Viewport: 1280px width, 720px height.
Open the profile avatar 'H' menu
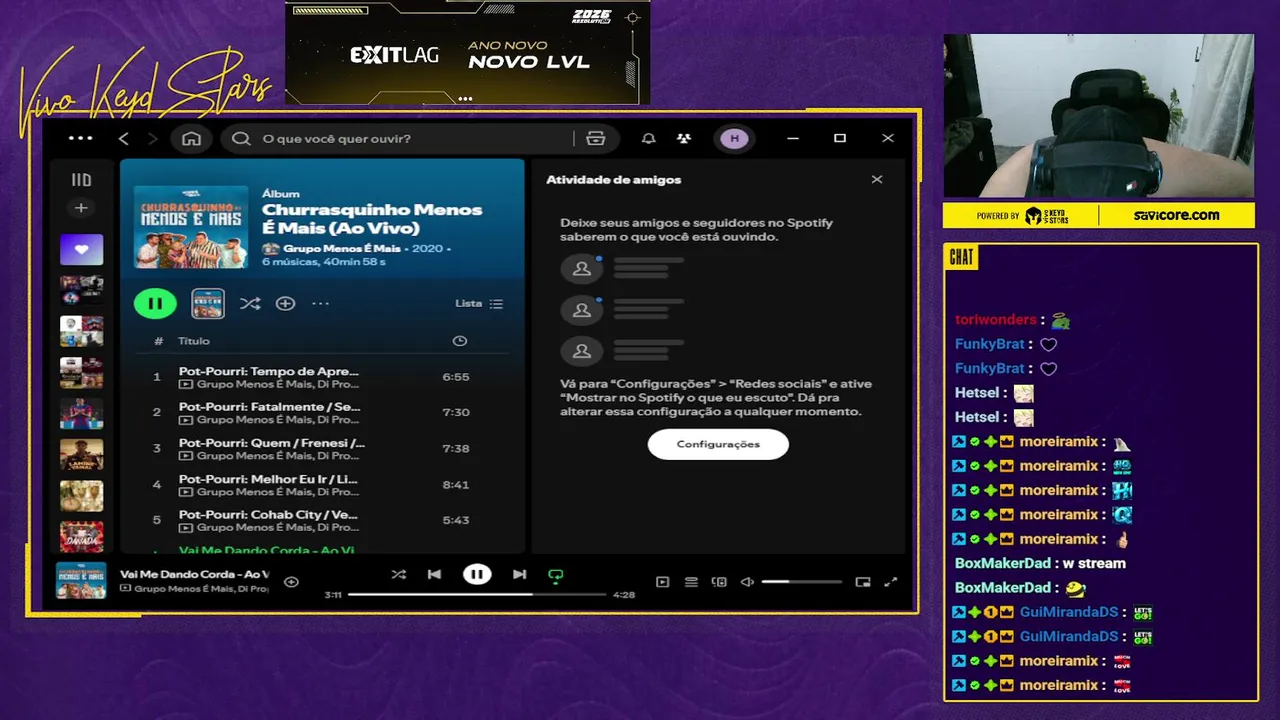point(734,138)
